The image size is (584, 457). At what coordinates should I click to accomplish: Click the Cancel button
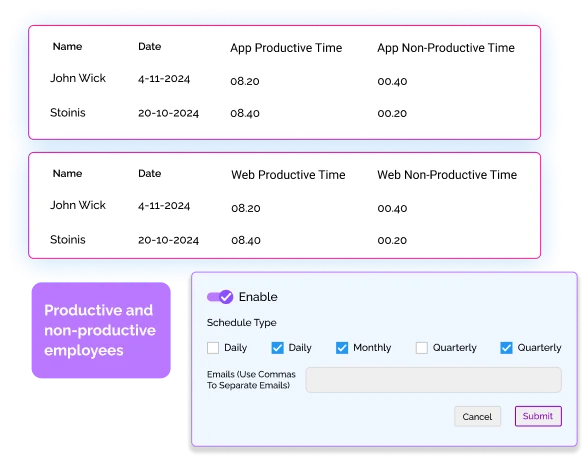click(477, 416)
